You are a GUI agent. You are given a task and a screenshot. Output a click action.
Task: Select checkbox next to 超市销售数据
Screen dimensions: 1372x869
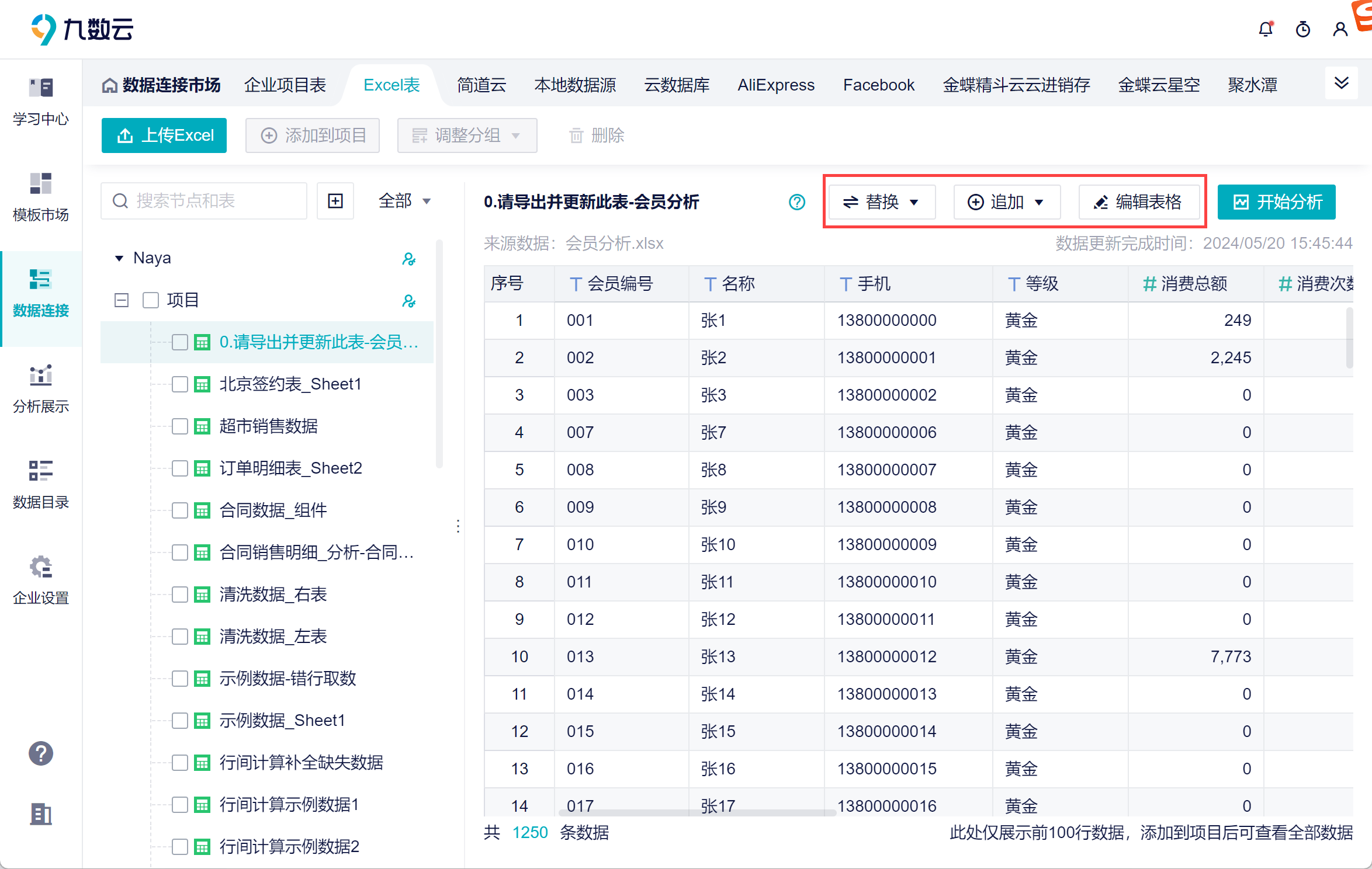180,426
